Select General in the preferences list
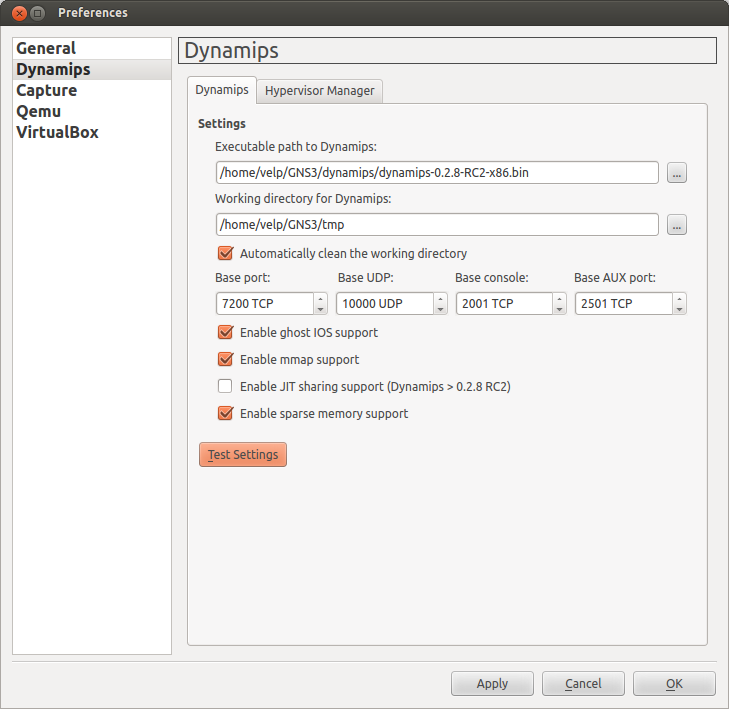This screenshot has height=709, width=729. tap(92, 48)
